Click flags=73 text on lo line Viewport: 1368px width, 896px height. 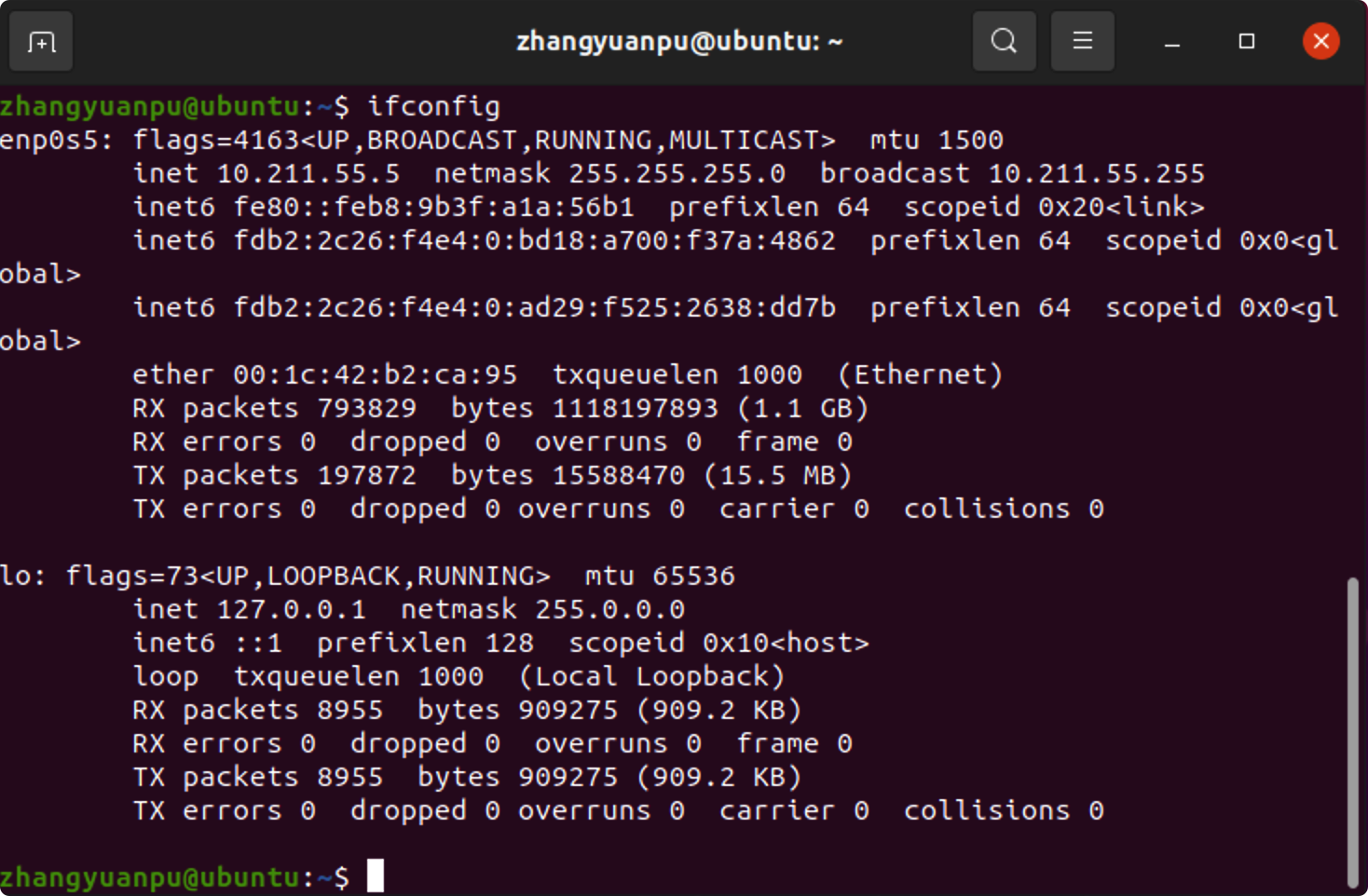click(x=131, y=576)
